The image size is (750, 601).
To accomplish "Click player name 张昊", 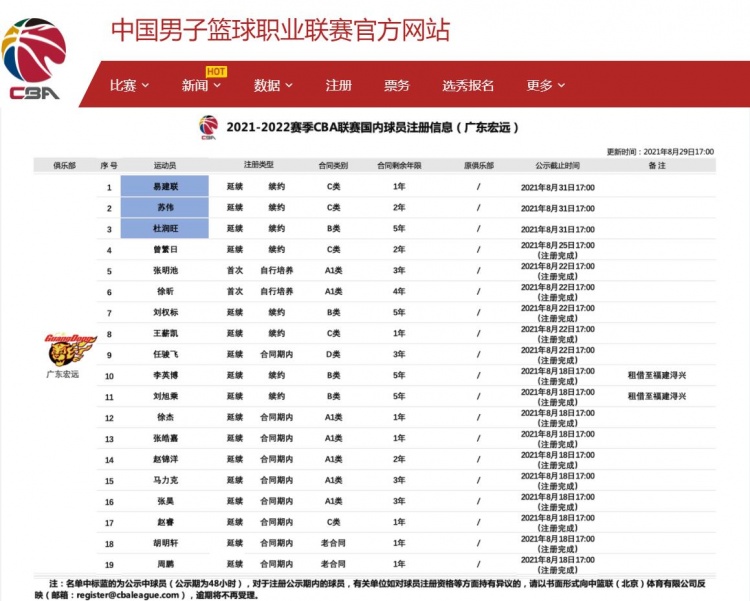I will click(165, 501).
